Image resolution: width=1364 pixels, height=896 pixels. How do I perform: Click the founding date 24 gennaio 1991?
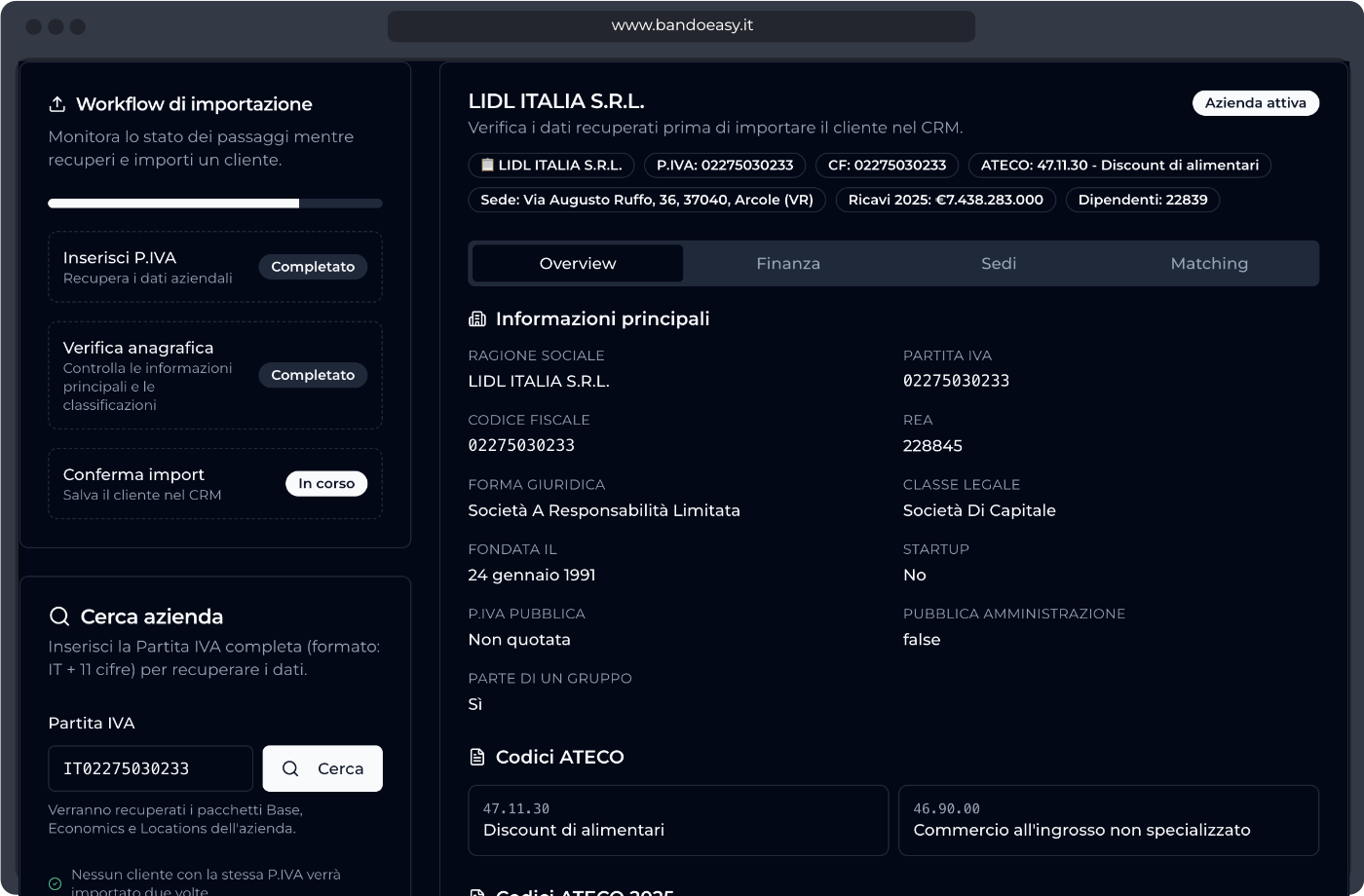(x=532, y=576)
